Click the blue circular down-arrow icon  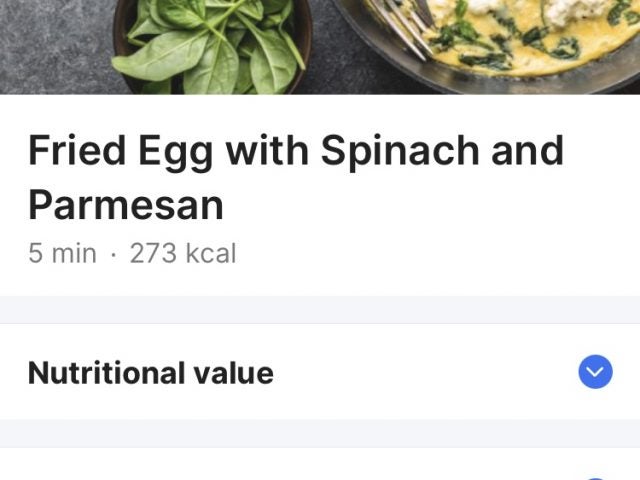click(595, 373)
